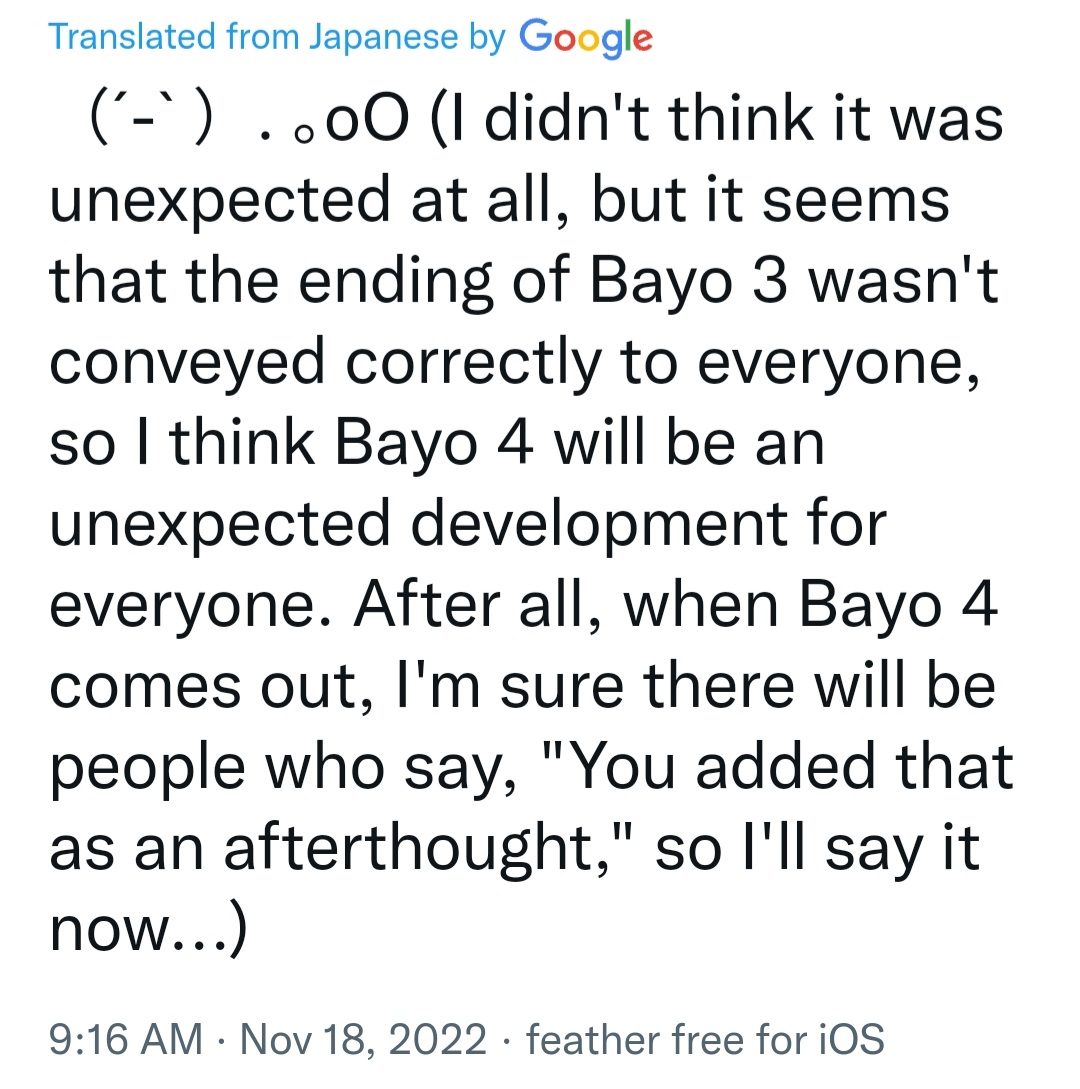Open the "feather free for iOS" source link
The width and height of the screenshot is (1080, 1089).
(705, 1039)
